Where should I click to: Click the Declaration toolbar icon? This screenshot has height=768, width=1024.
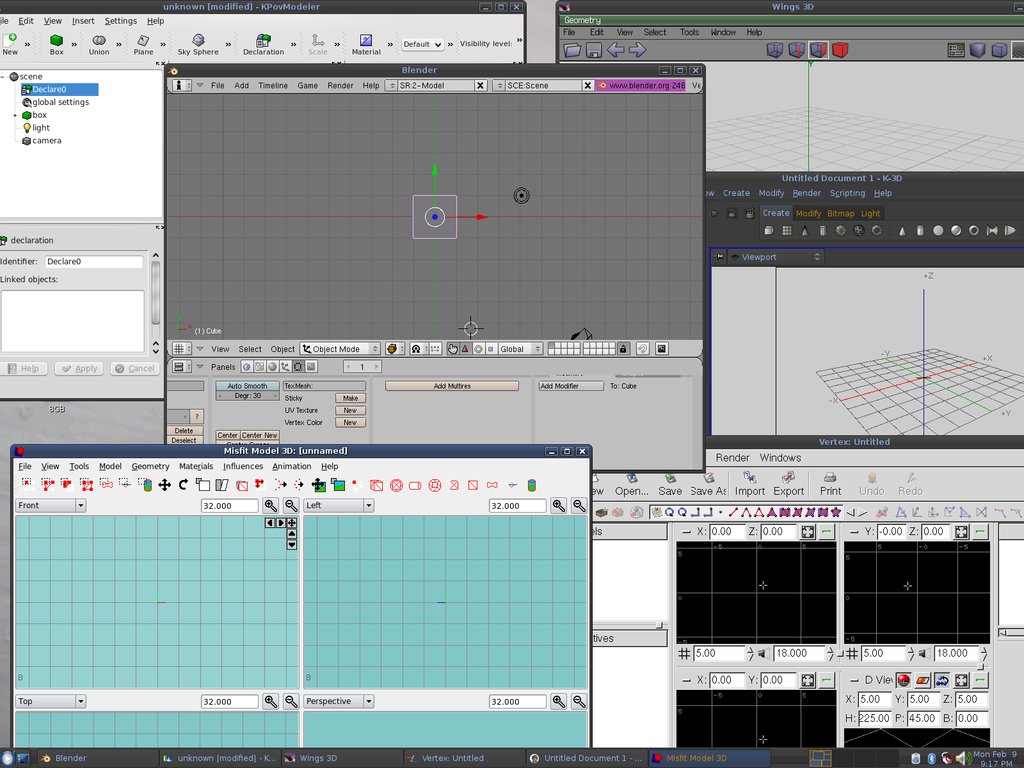point(263,44)
